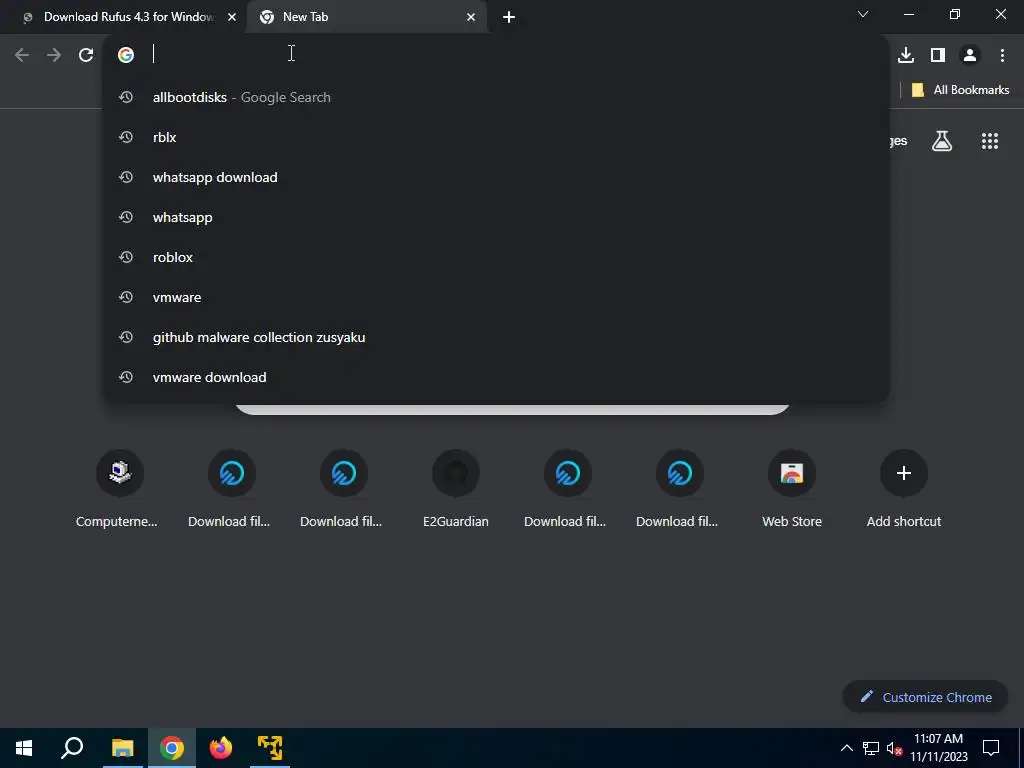
Task: Open the new tab plus button
Action: pos(509,17)
